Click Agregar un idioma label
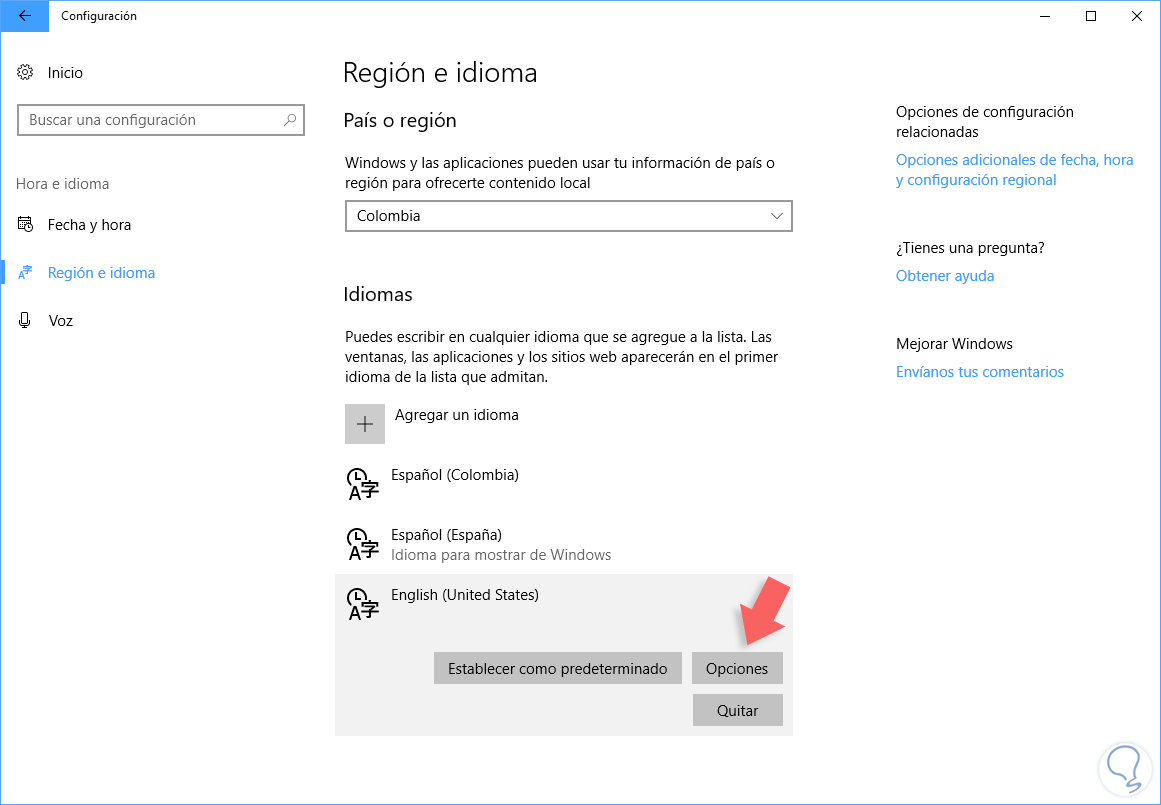This screenshot has width=1161, height=805. [x=457, y=415]
